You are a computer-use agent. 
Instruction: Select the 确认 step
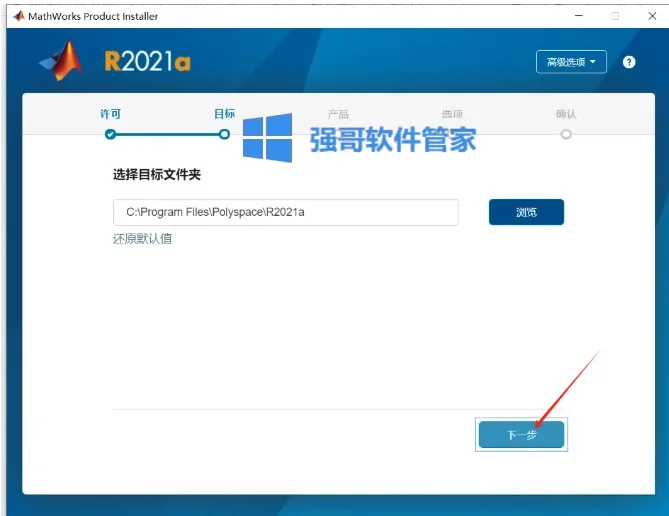566,114
